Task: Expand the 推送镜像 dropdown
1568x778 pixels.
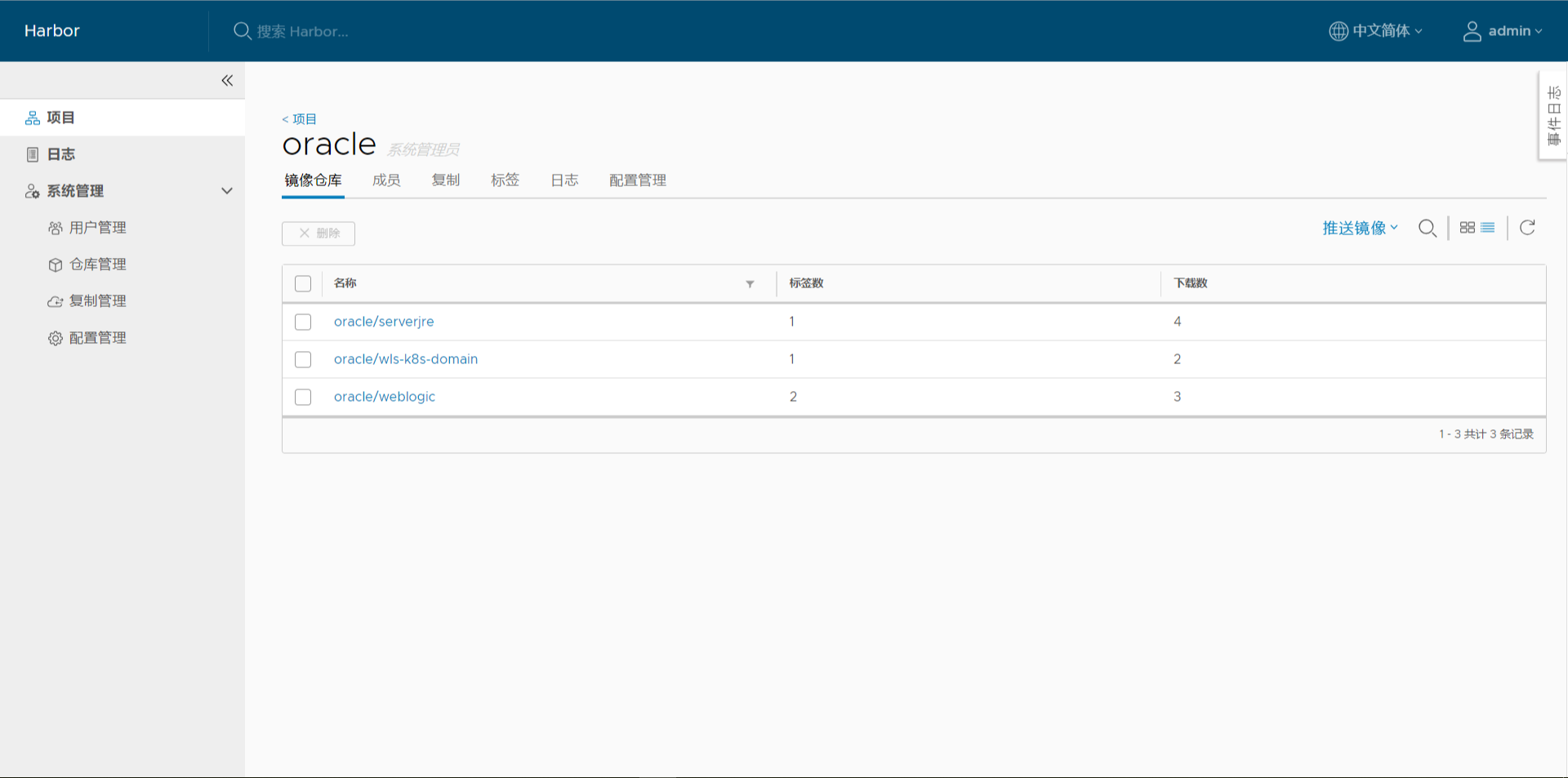Action: tap(1361, 228)
